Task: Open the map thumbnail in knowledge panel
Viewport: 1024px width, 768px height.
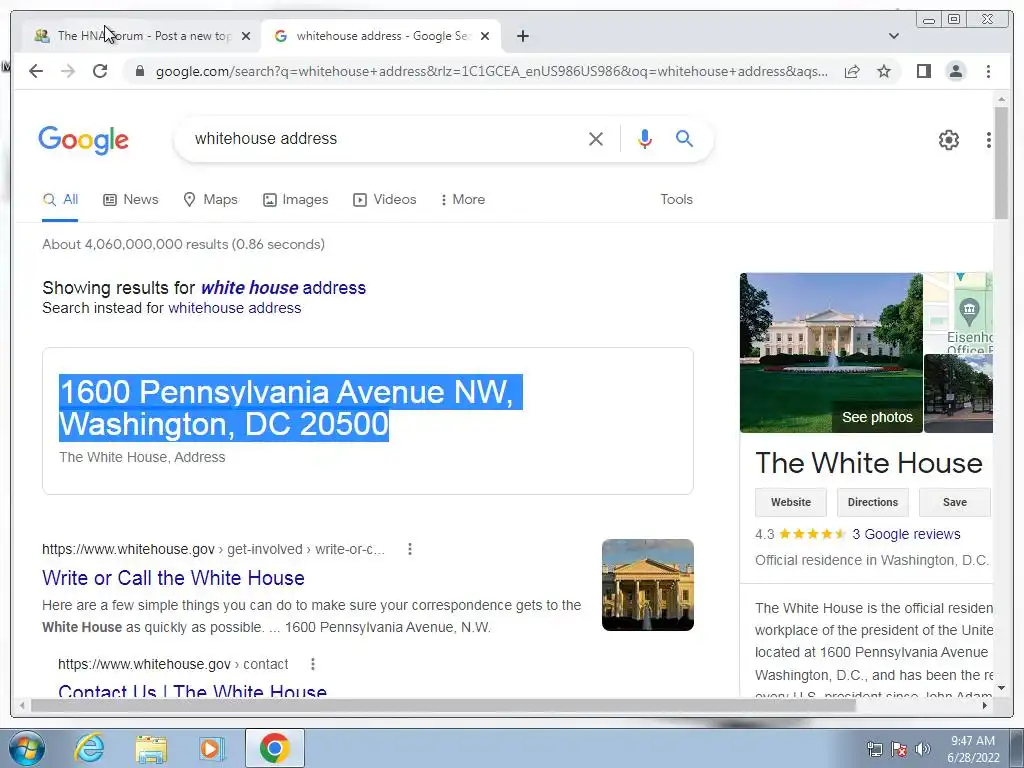Action: (x=958, y=313)
